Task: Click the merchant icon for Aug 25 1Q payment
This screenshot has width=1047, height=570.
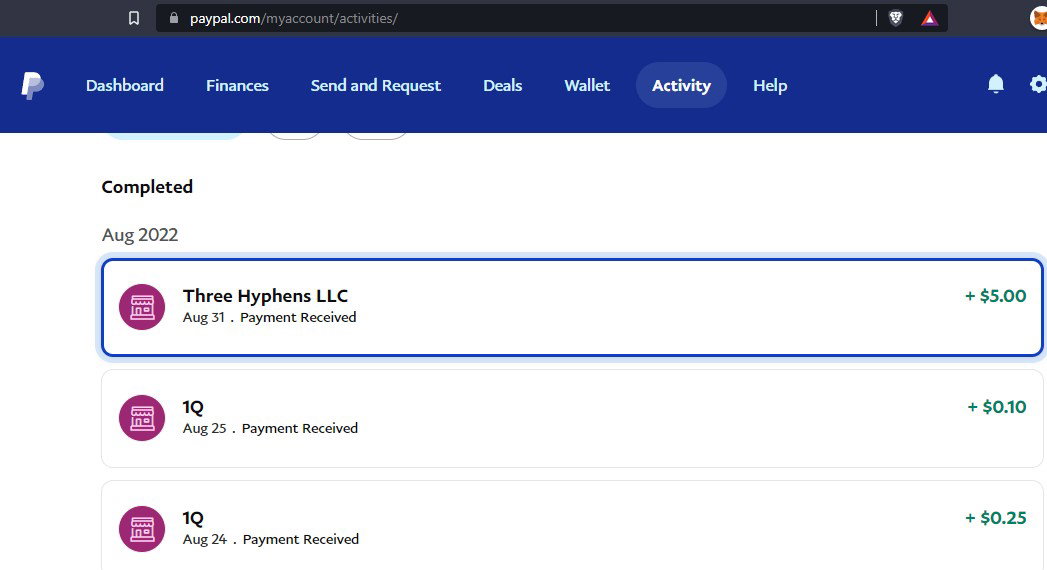Action: tap(142, 418)
